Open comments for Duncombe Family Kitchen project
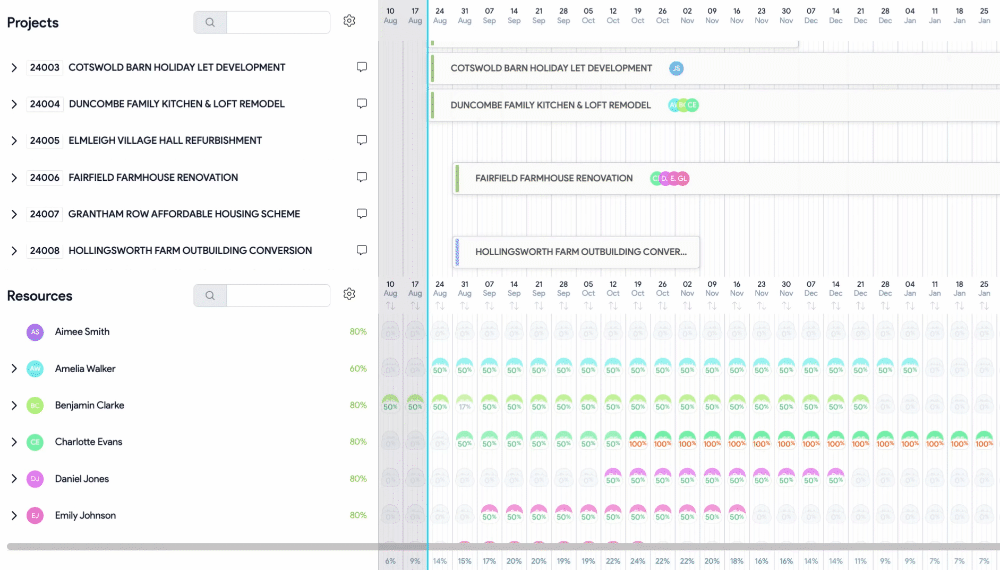The width and height of the screenshot is (1000, 570). tap(362, 104)
